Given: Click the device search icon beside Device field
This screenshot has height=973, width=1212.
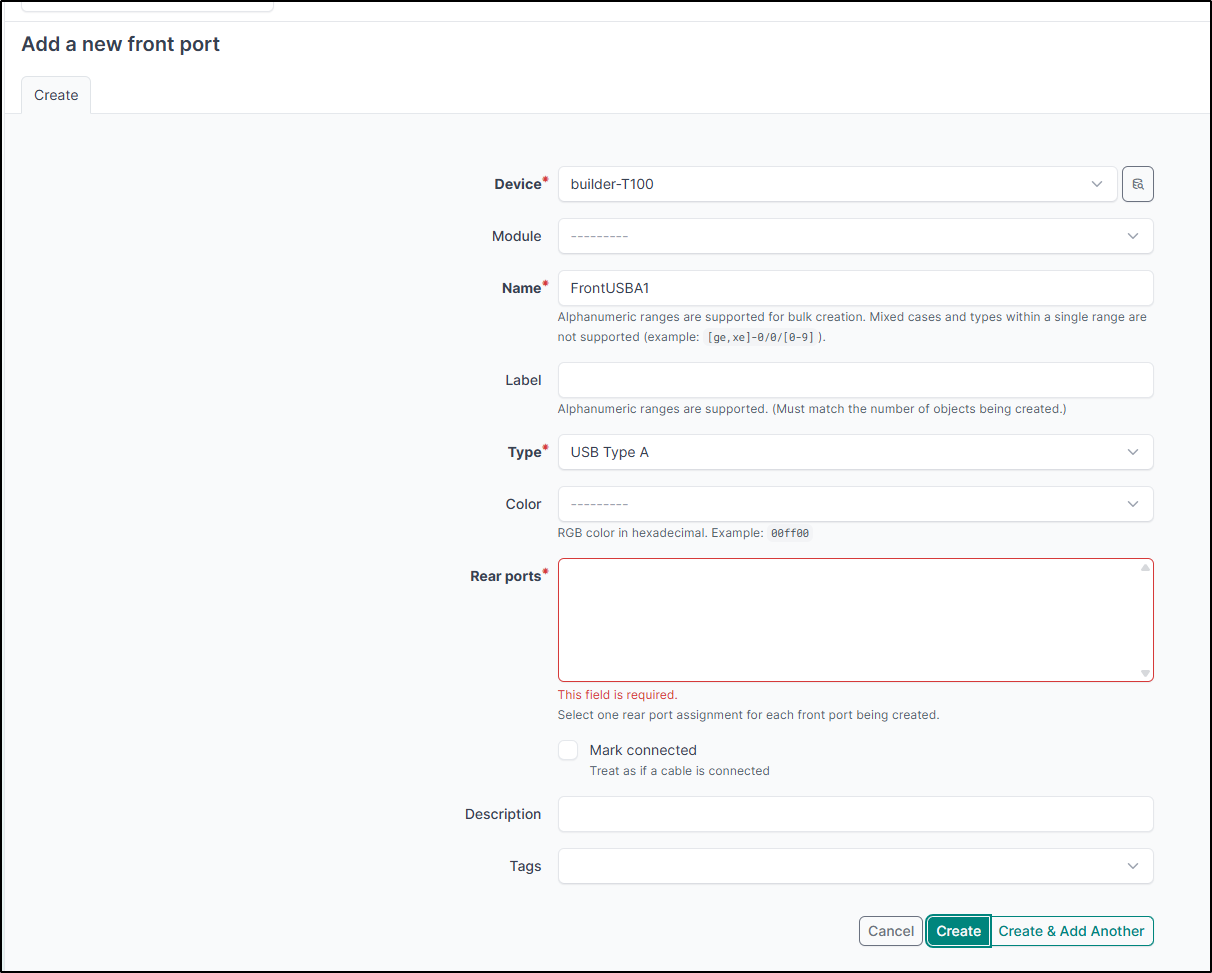Looking at the screenshot, I should click(1137, 184).
